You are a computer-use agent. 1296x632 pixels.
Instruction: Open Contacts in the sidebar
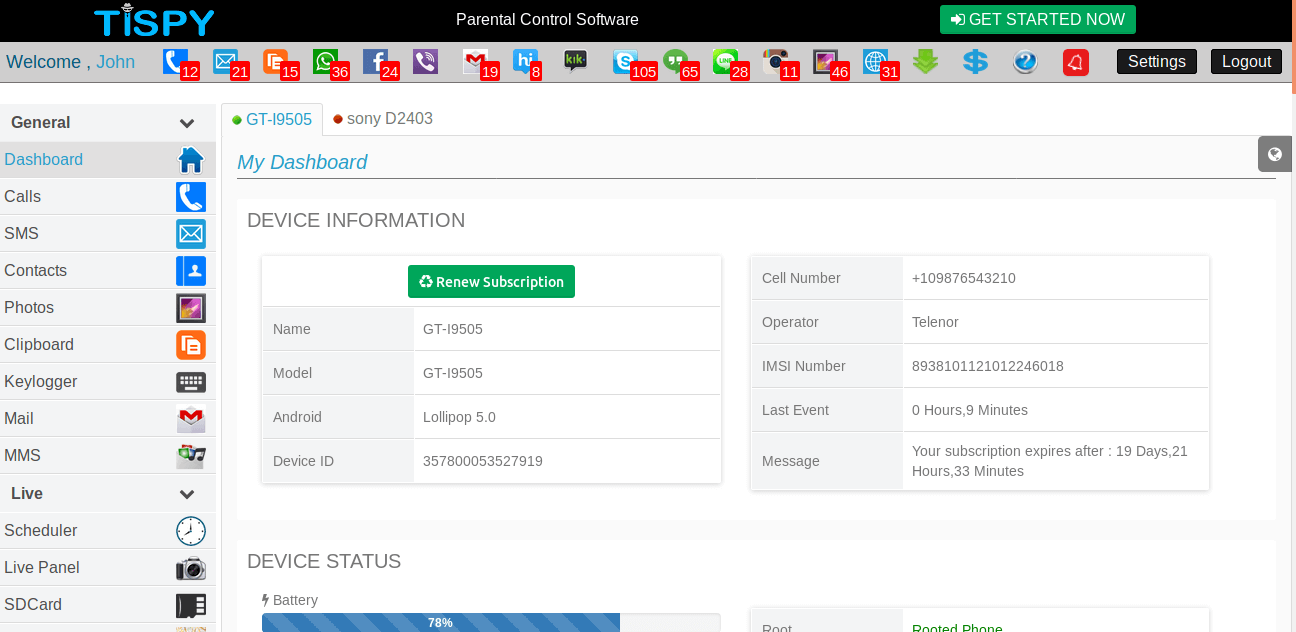pyautogui.click(x=108, y=271)
